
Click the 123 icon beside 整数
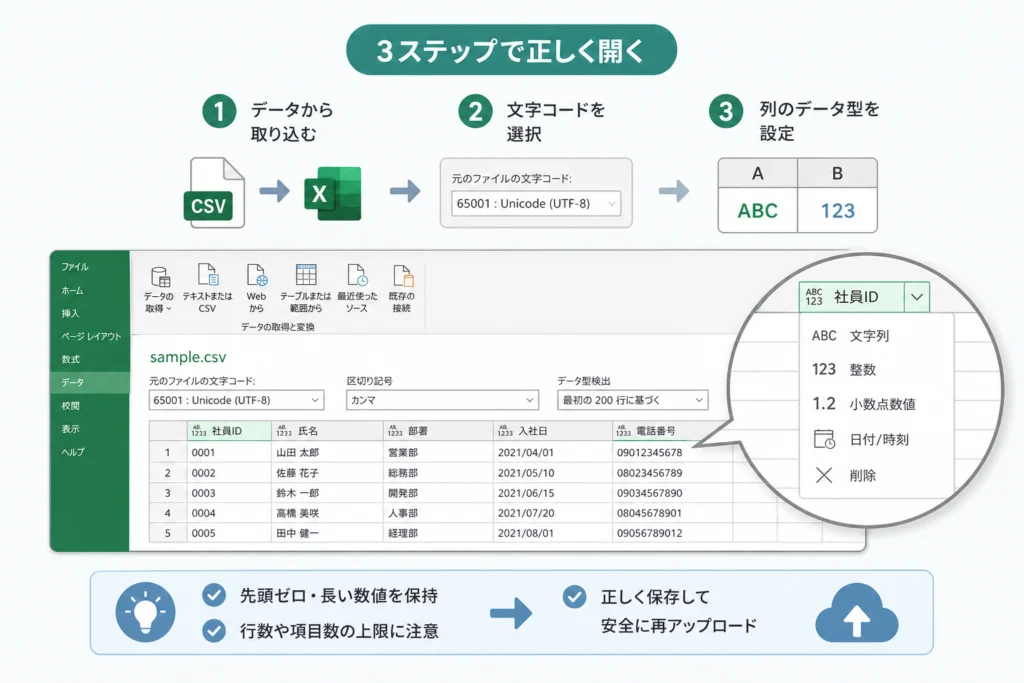coord(824,370)
